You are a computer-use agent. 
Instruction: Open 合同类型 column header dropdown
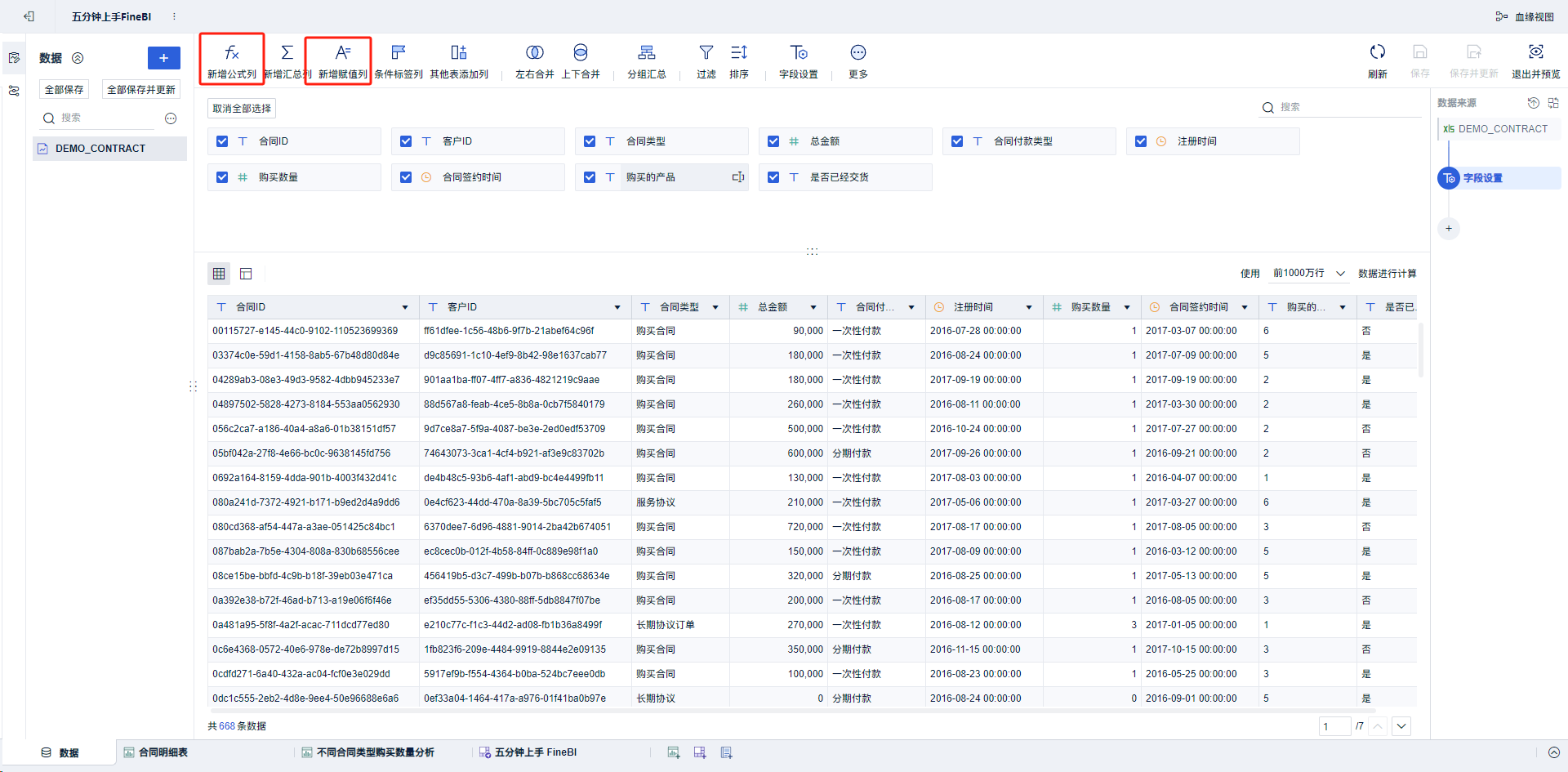[x=715, y=307]
